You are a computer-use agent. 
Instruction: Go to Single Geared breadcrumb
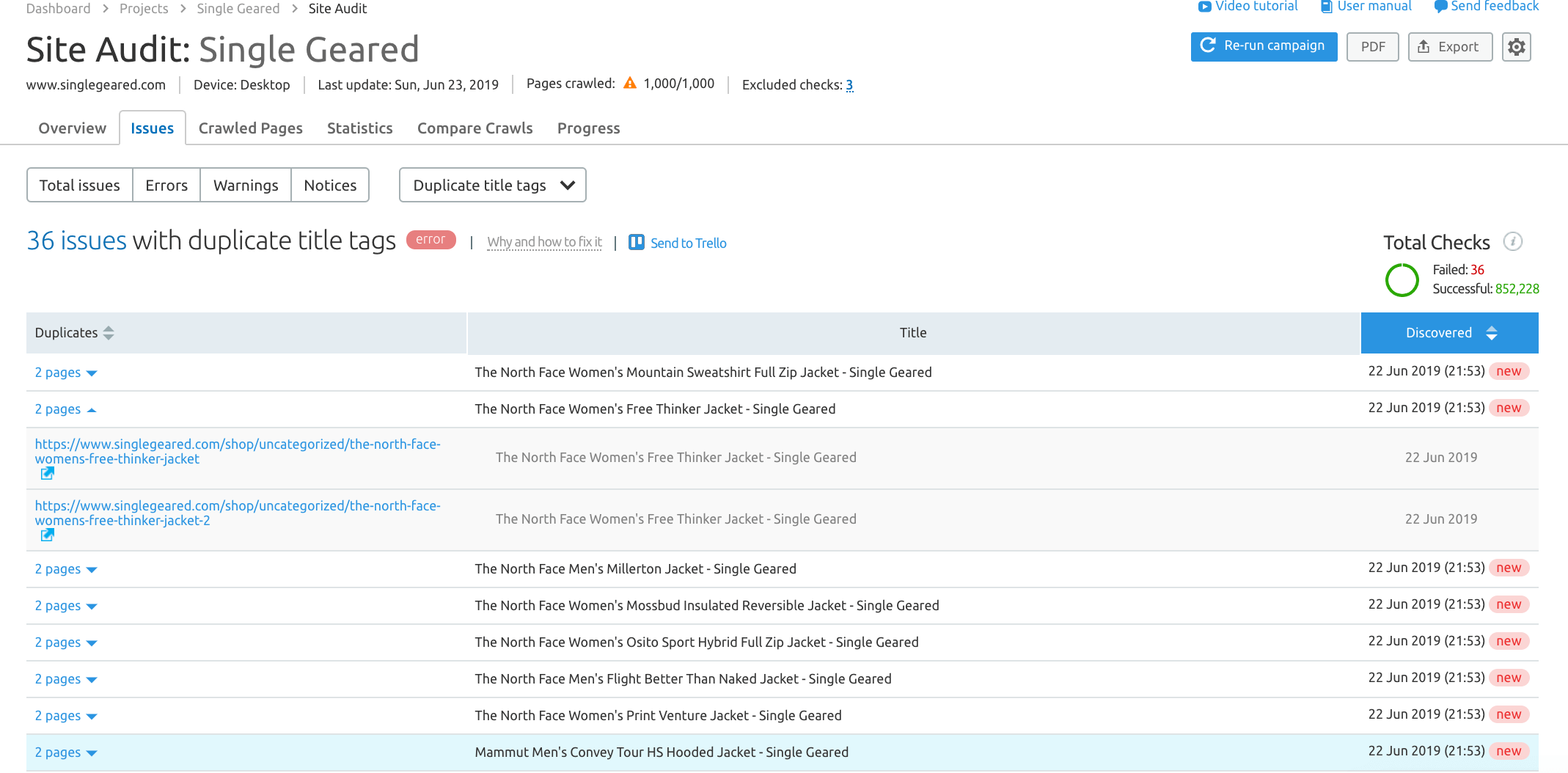[x=238, y=8]
